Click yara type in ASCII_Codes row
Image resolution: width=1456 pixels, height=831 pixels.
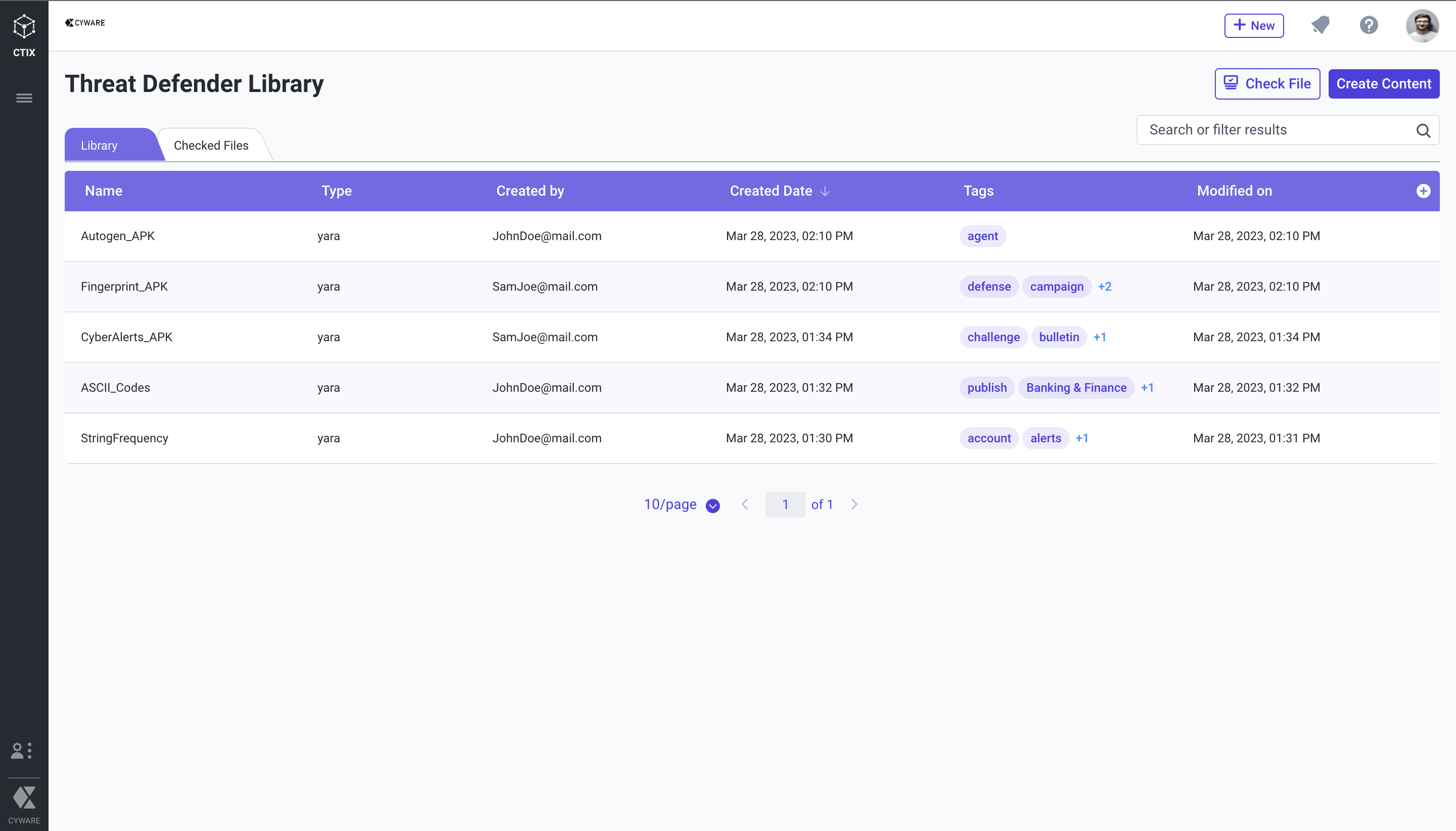point(329,388)
